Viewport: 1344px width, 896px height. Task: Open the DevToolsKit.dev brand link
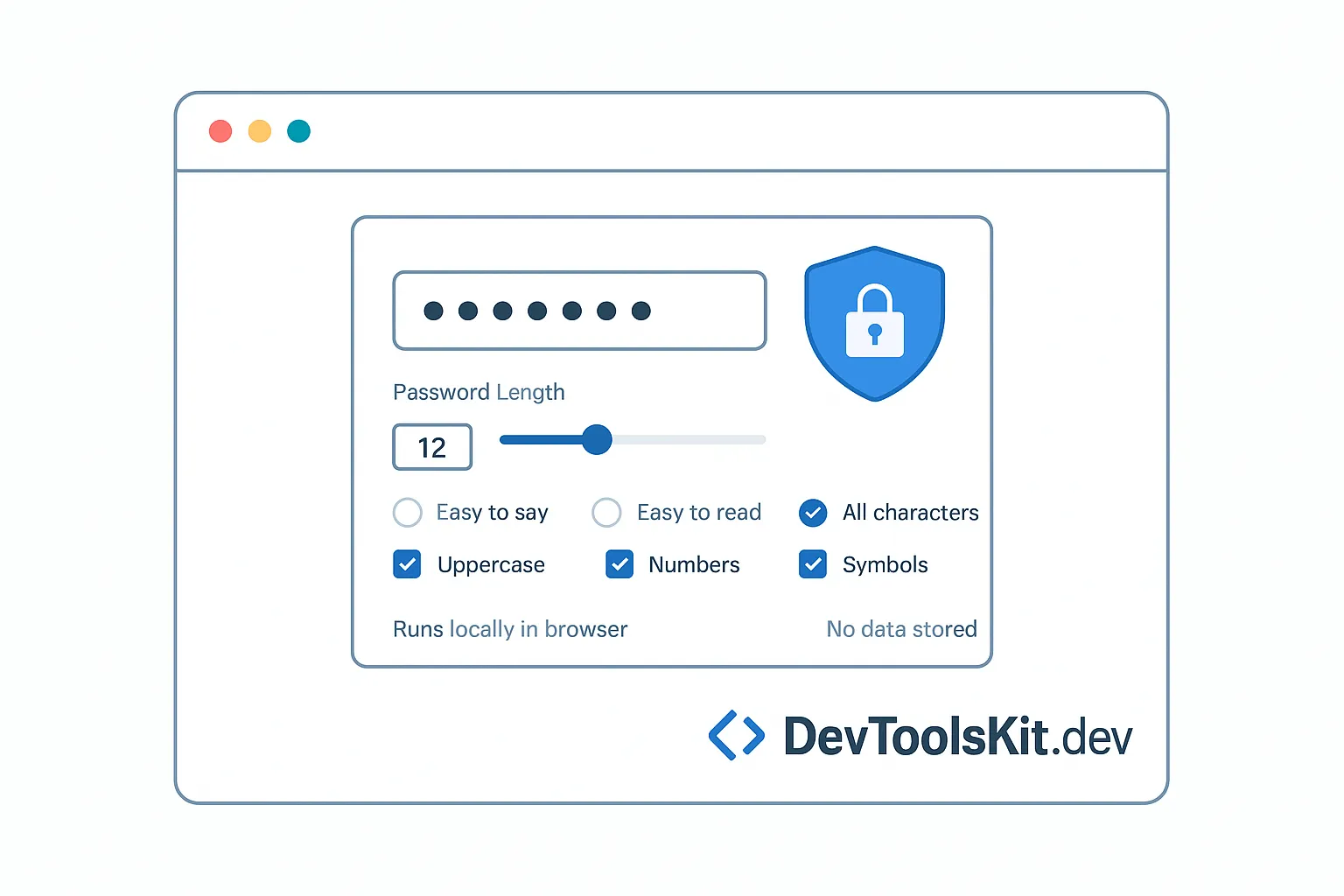tap(958, 736)
